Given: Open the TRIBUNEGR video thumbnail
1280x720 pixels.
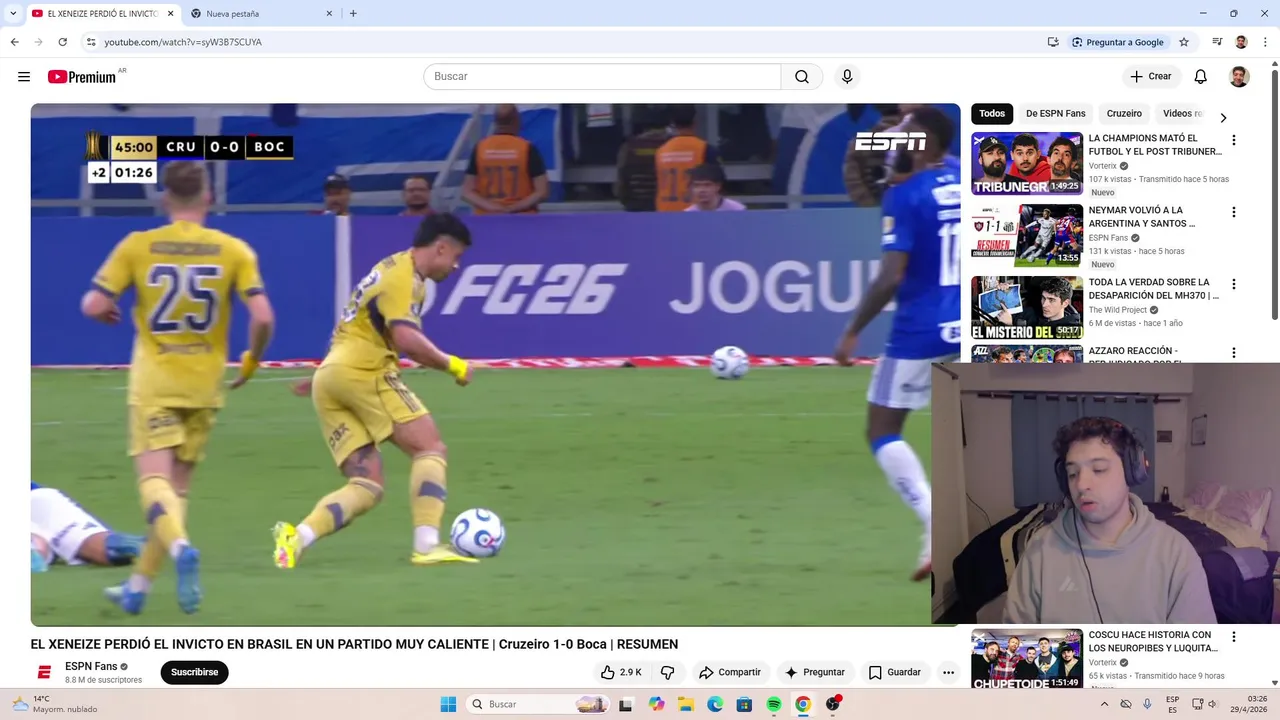Looking at the screenshot, I should pyautogui.click(x=1027, y=163).
